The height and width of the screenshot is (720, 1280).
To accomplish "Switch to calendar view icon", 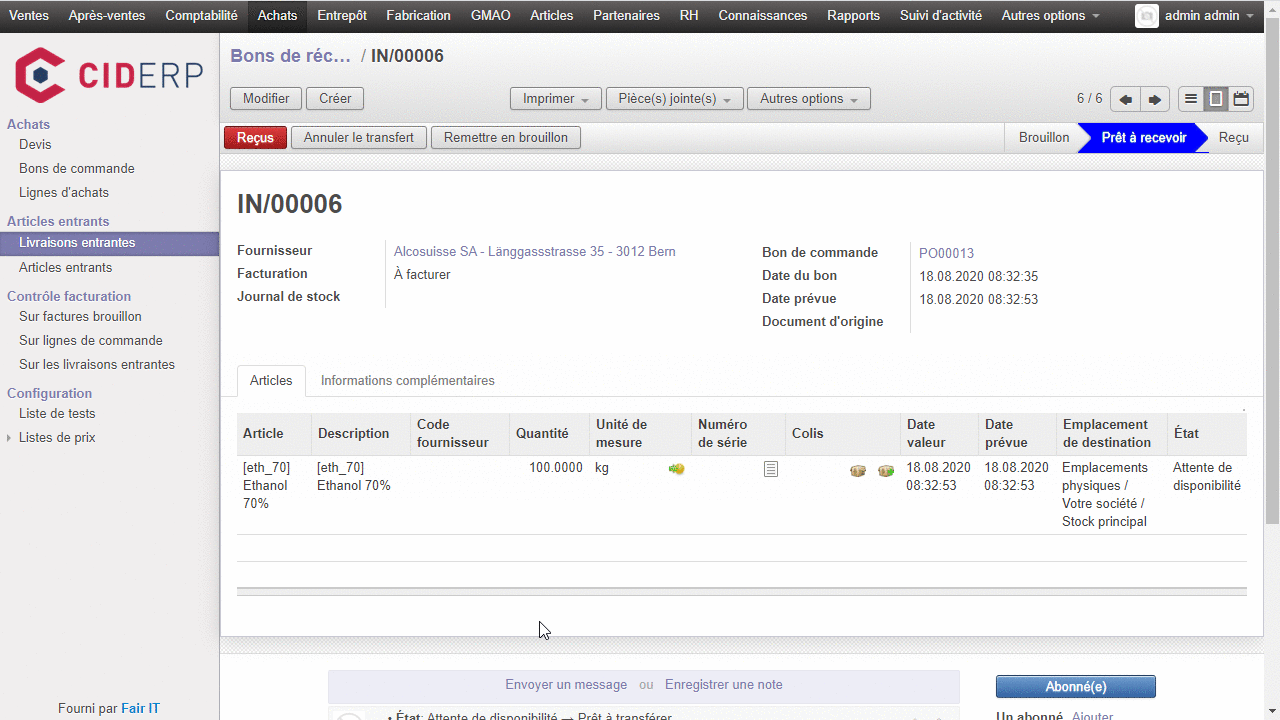I will (x=1241, y=99).
